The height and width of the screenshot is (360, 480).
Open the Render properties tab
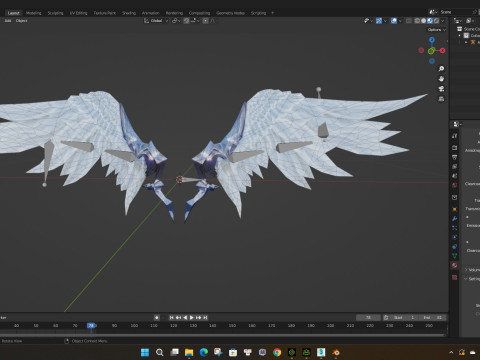(454, 147)
